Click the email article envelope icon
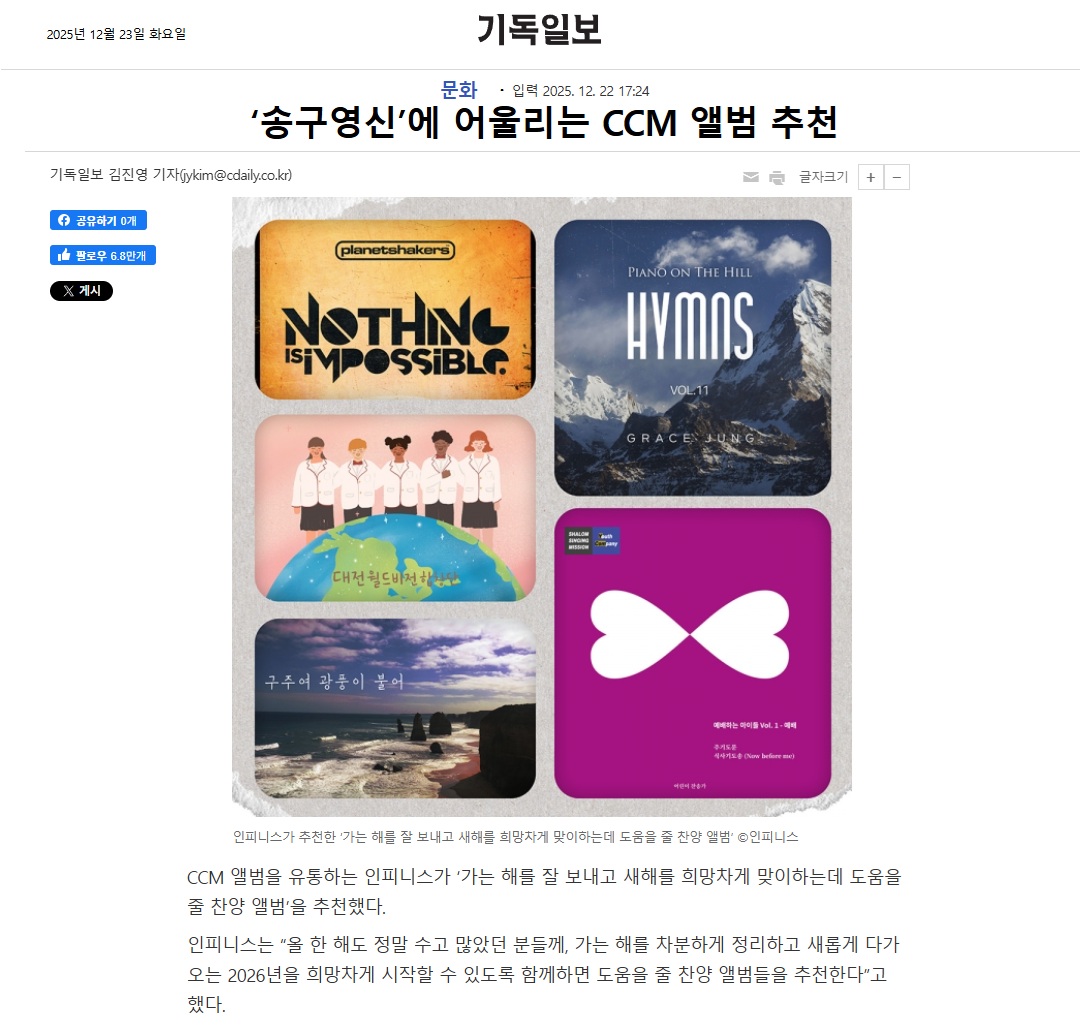 coord(751,178)
